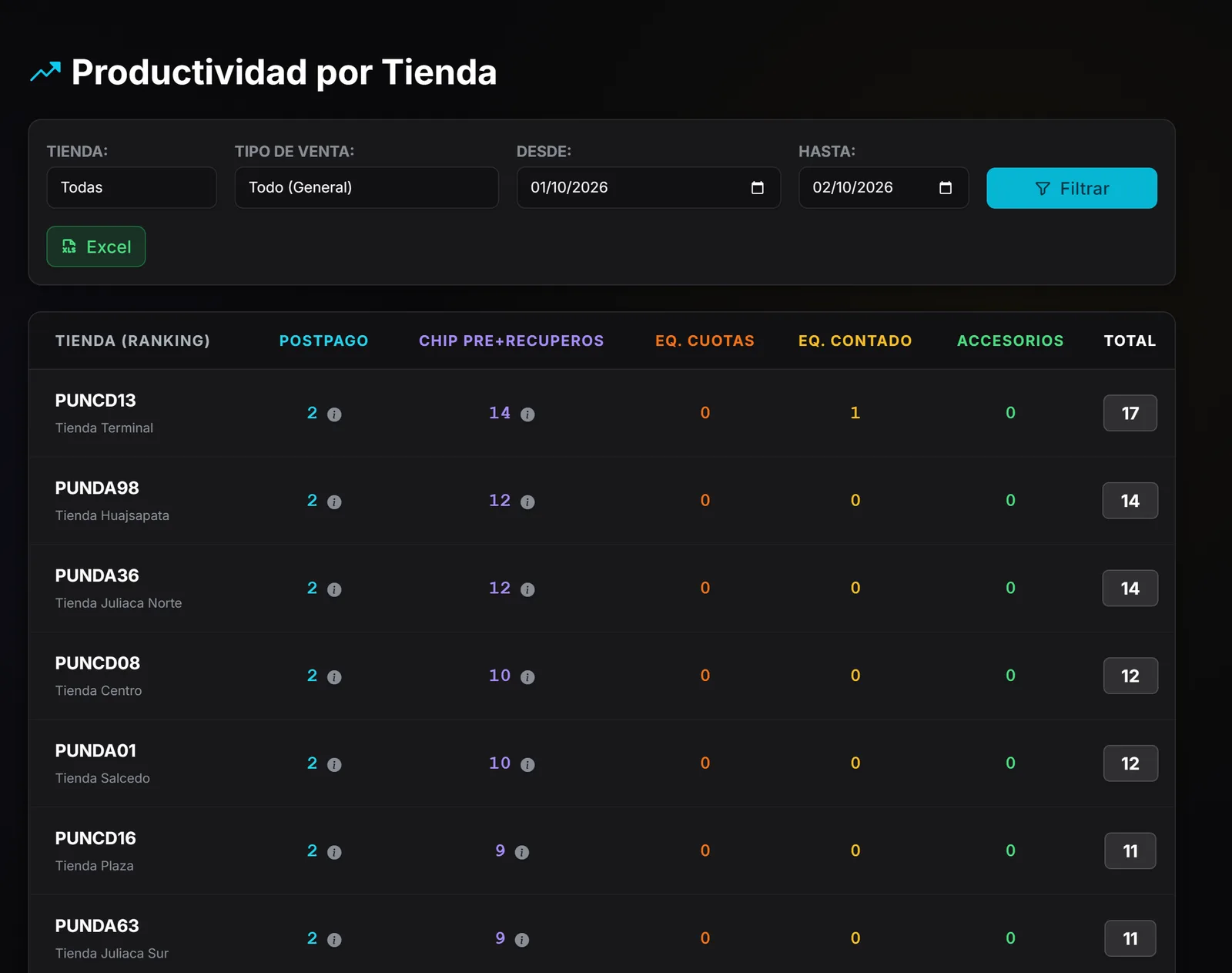The image size is (1232, 973).
Task: Click Postpago info icon for PUNDA63
Action: (x=334, y=940)
